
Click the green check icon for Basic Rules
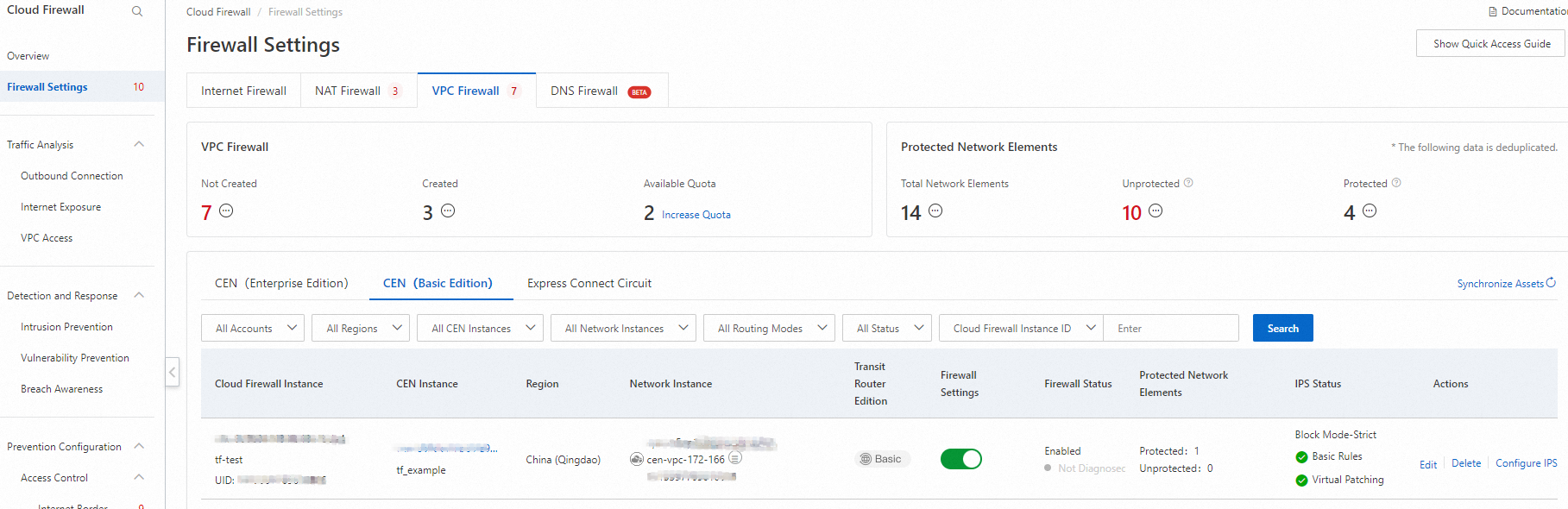click(x=1301, y=457)
